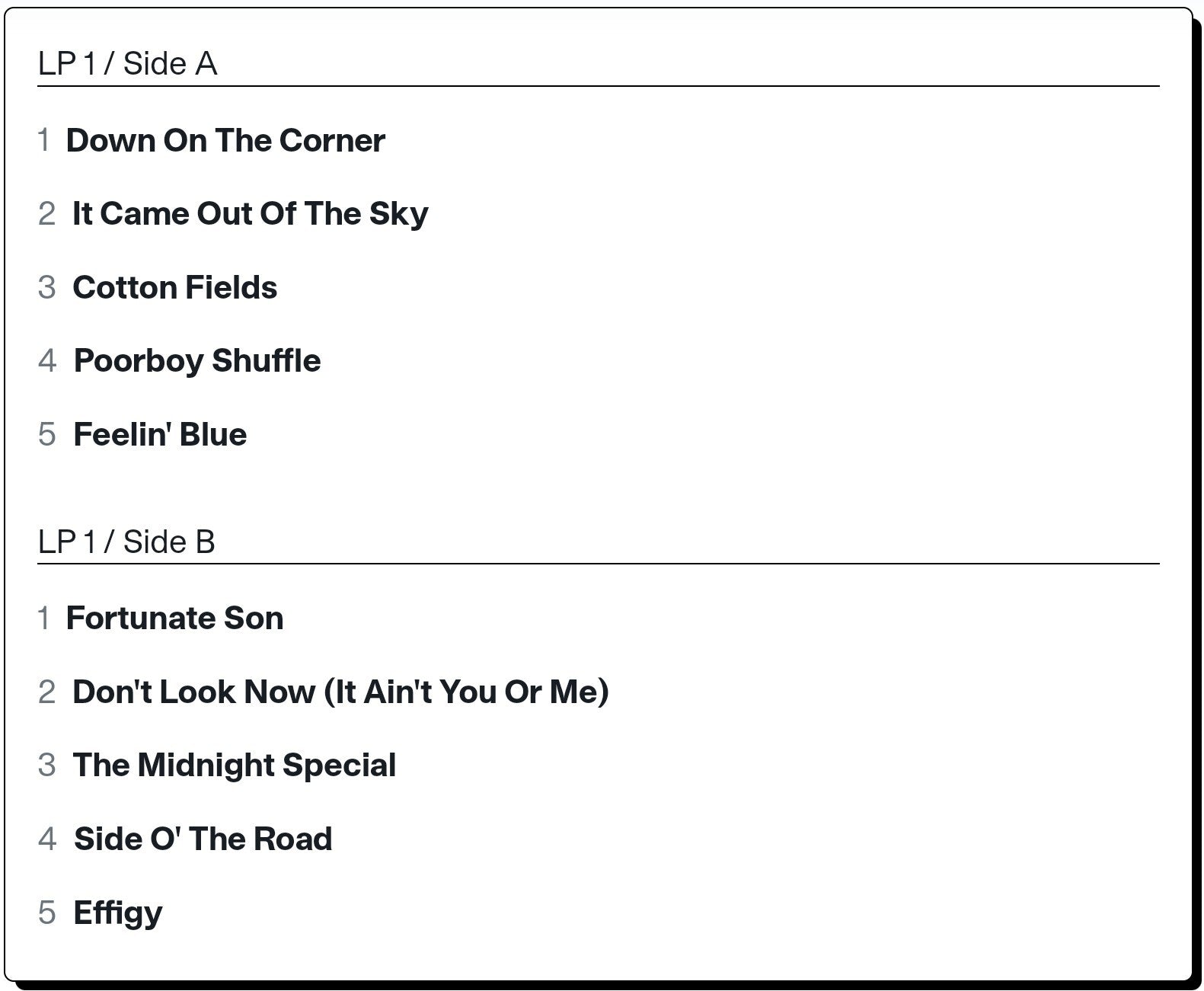Open the Feelin' Blue track
Image resolution: width=1204 pixels, height=991 pixels.
[160, 435]
